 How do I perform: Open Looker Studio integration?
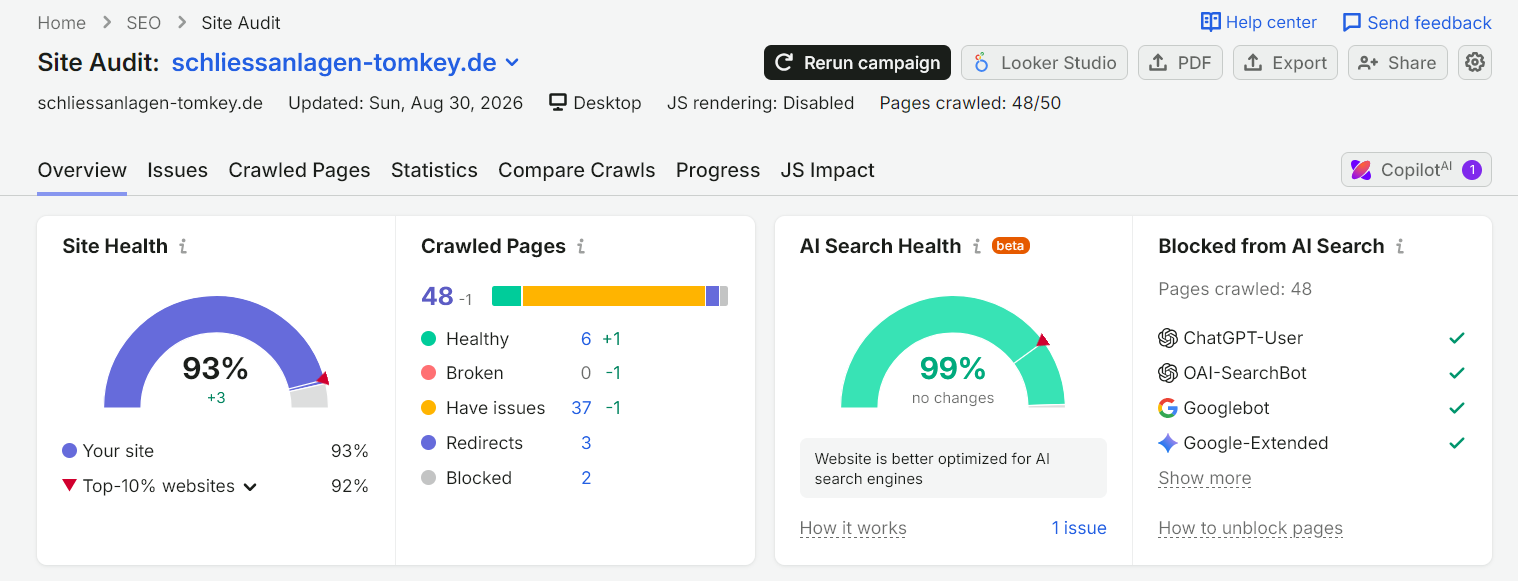click(1044, 63)
